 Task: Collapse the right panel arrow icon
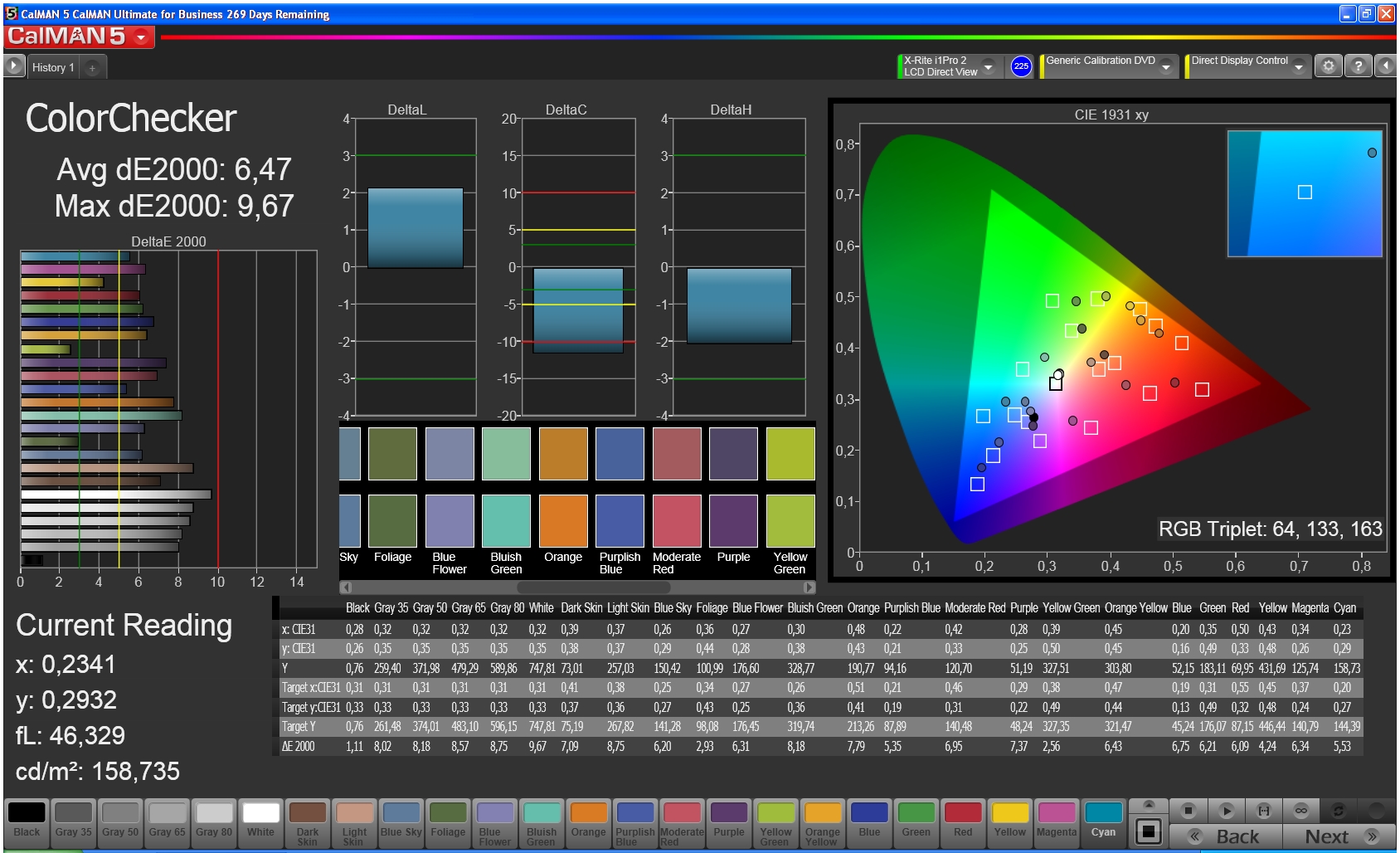point(1386,66)
